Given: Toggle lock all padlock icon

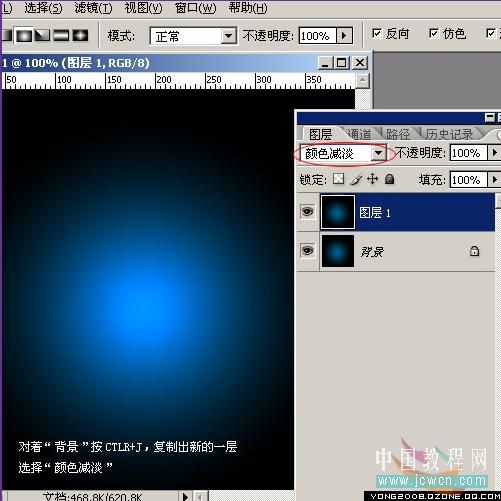Looking at the screenshot, I should (389, 179).
